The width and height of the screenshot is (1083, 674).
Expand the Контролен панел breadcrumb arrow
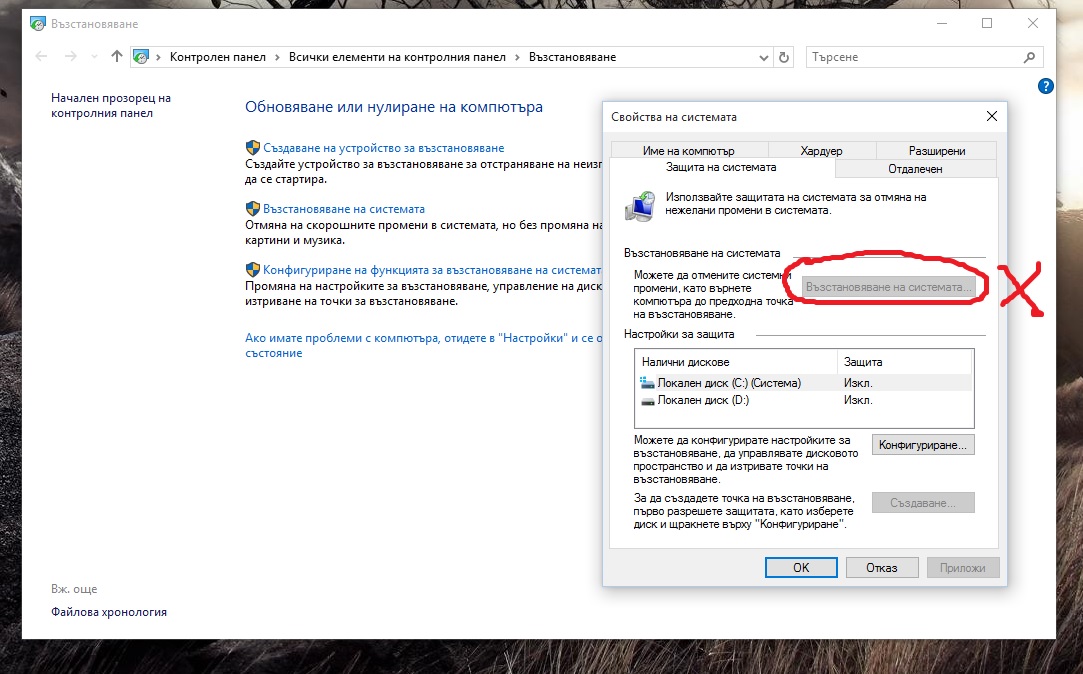click(277, 57)
